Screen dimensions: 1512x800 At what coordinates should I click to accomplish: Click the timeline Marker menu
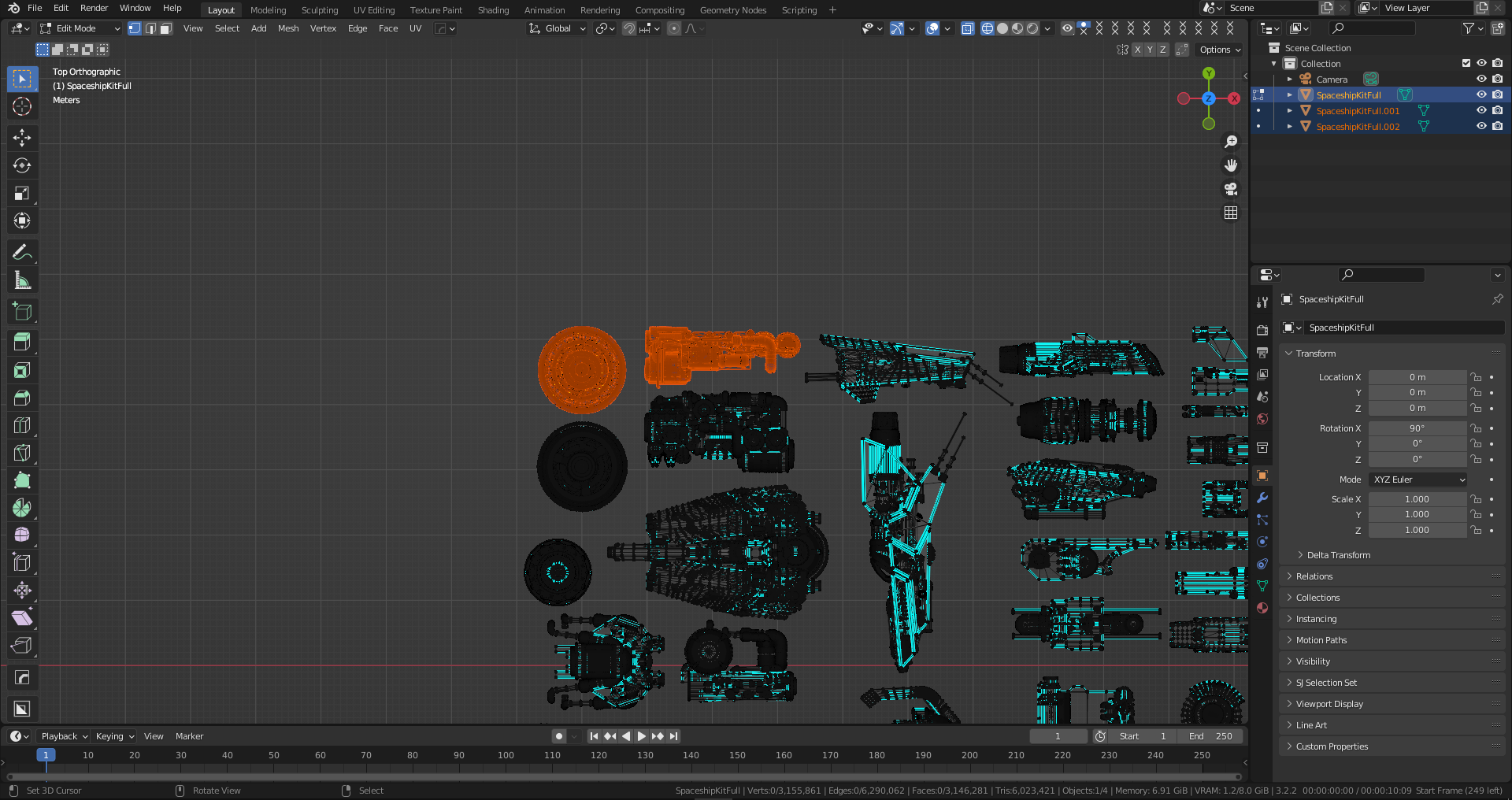(189, 736)
